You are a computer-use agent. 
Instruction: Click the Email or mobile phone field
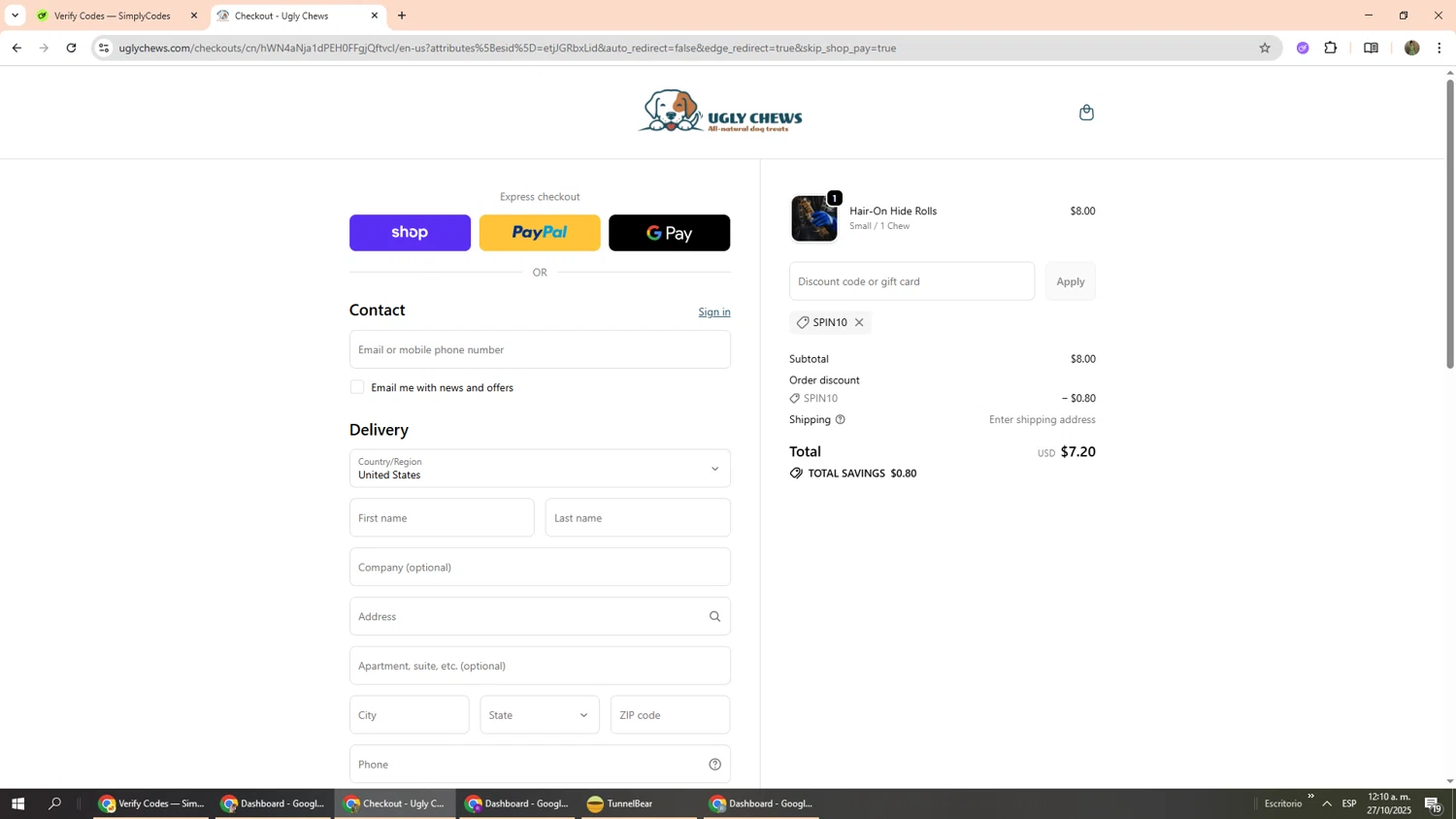click(540, 349)
